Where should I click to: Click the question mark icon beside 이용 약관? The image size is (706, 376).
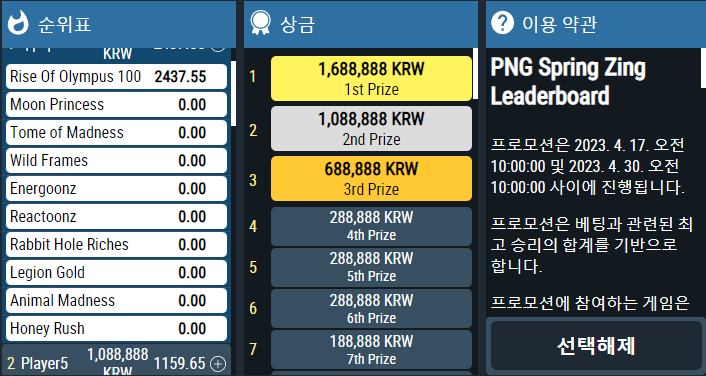502,23
